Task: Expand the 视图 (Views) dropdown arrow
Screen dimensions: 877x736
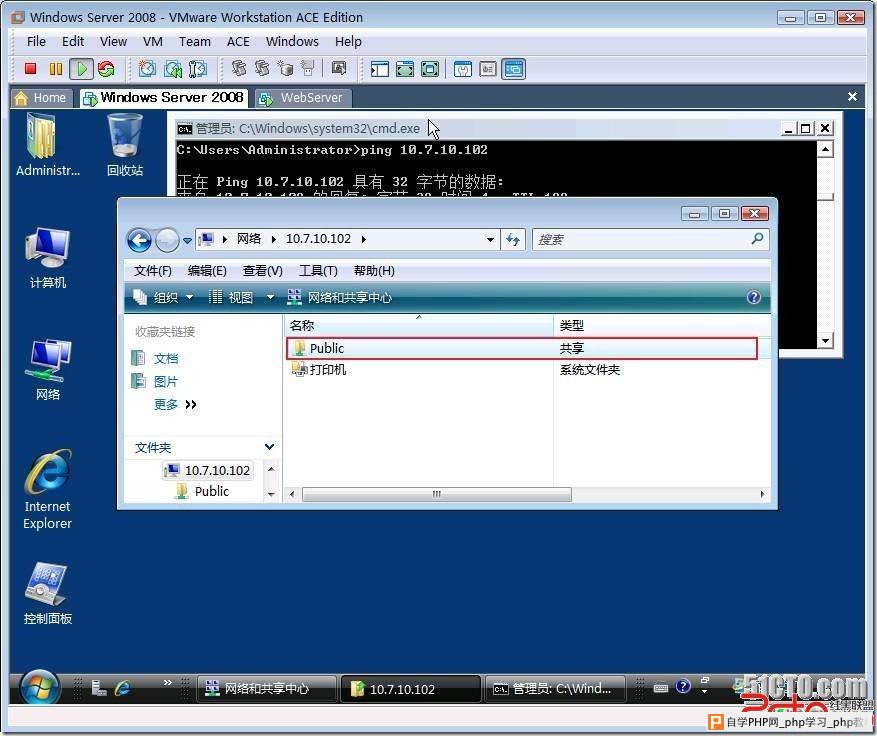Action: click(270, 297)
